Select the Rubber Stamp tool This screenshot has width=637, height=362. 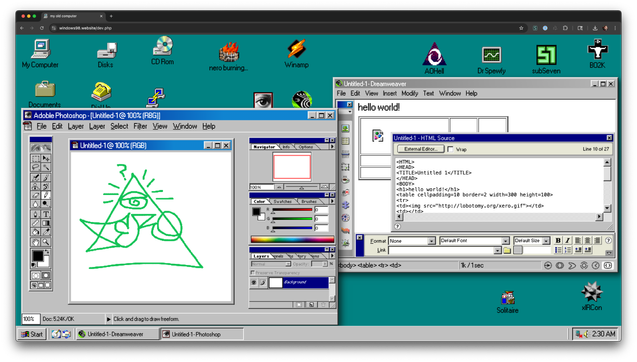[x=36, y=186]
